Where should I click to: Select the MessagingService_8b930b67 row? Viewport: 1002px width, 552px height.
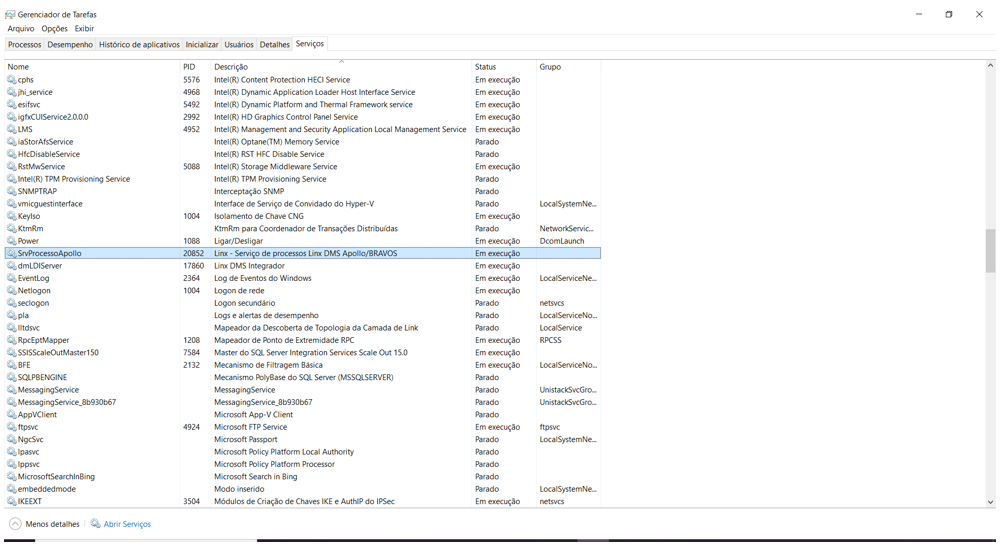(x=302, y=402)
